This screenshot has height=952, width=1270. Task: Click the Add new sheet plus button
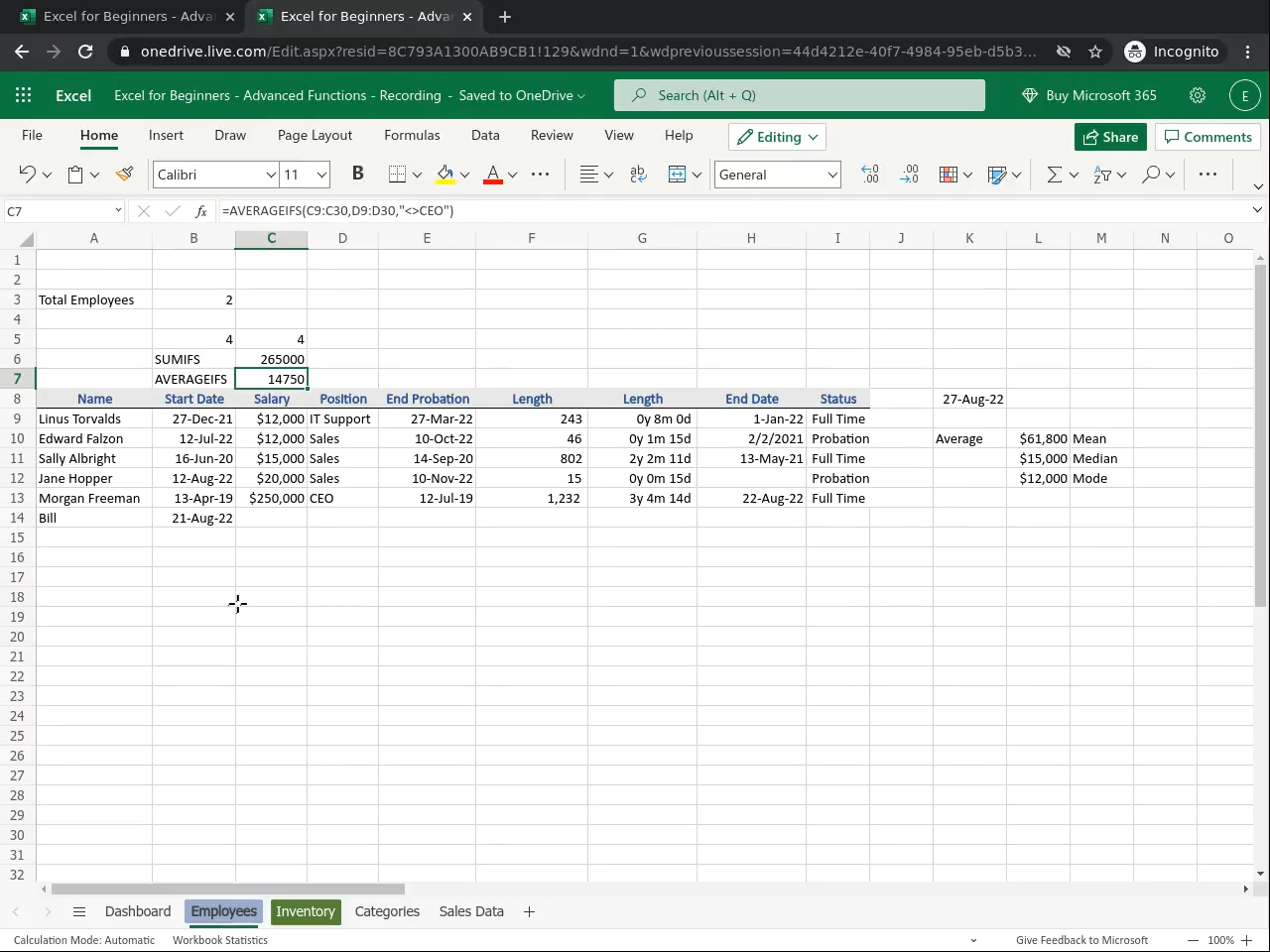pyautogui.click(x=529, y=911)
